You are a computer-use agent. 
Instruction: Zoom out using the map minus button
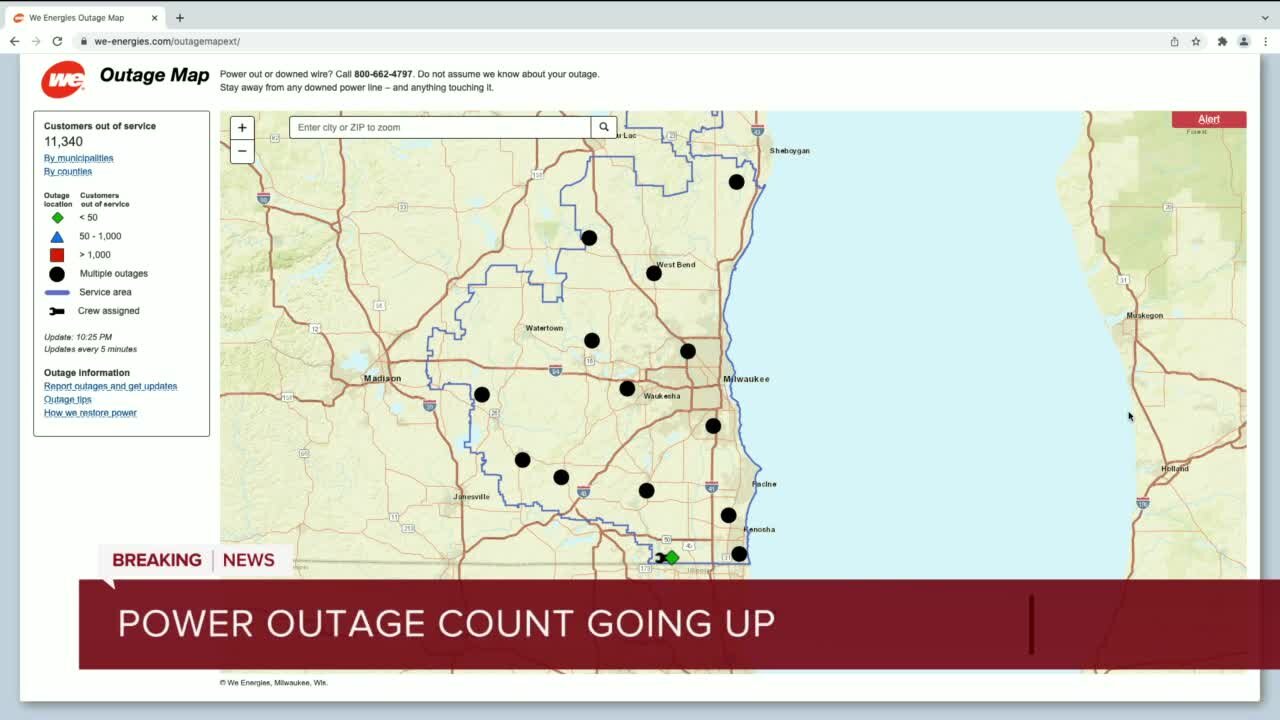coord(242,151)
